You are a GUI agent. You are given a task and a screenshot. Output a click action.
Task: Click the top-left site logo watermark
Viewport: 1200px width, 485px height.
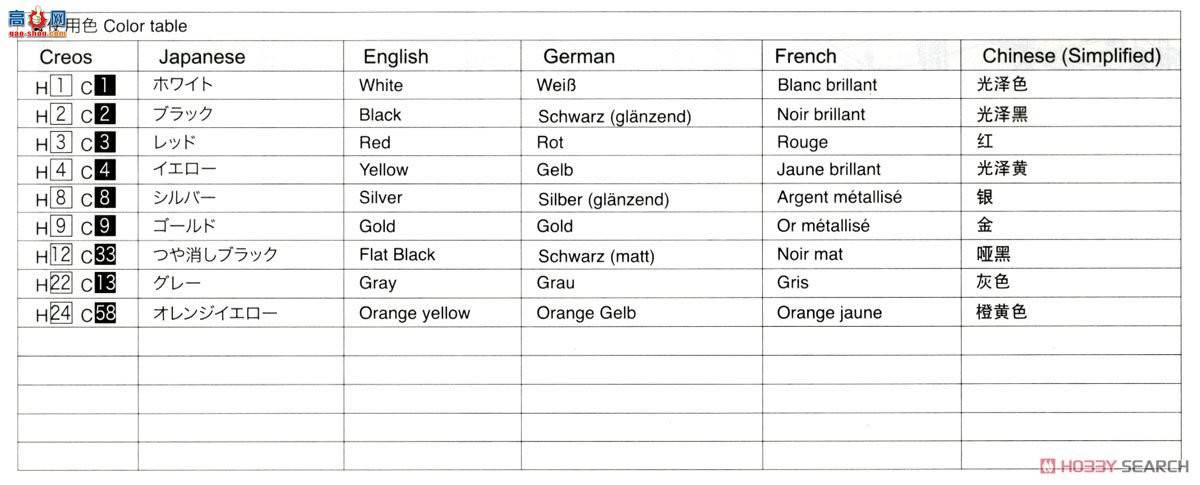pos(36,23)
